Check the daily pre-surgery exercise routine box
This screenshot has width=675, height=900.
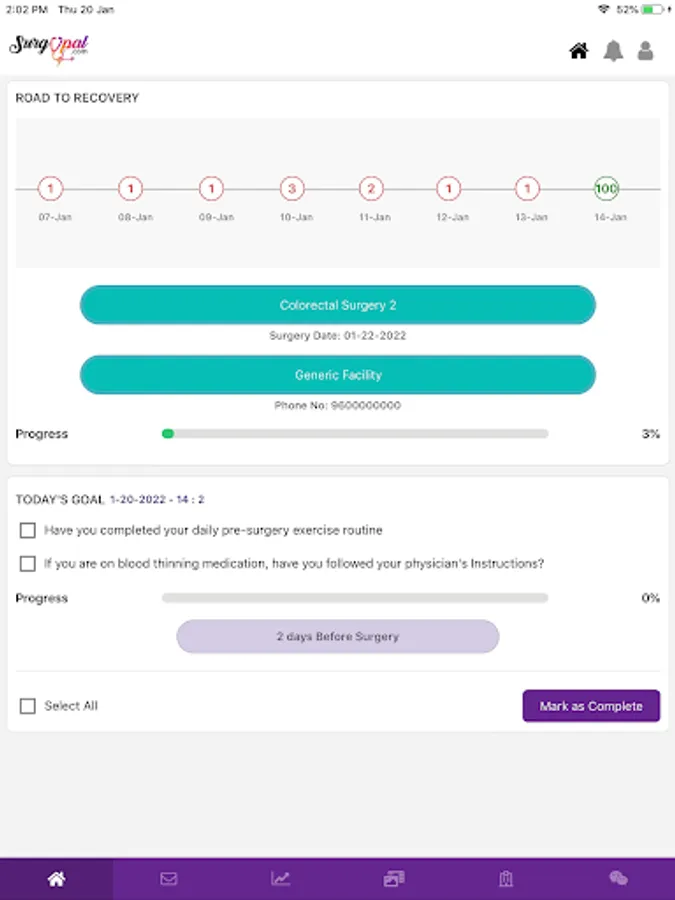pos(28,530)
